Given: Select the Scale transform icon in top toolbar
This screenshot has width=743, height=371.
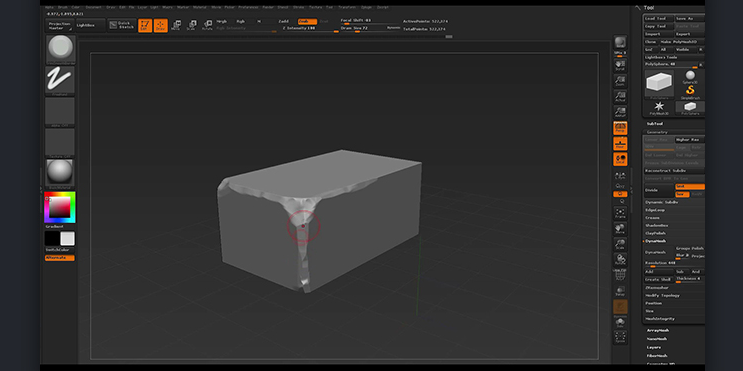Looking at the screenshot, I should point(191,26).
